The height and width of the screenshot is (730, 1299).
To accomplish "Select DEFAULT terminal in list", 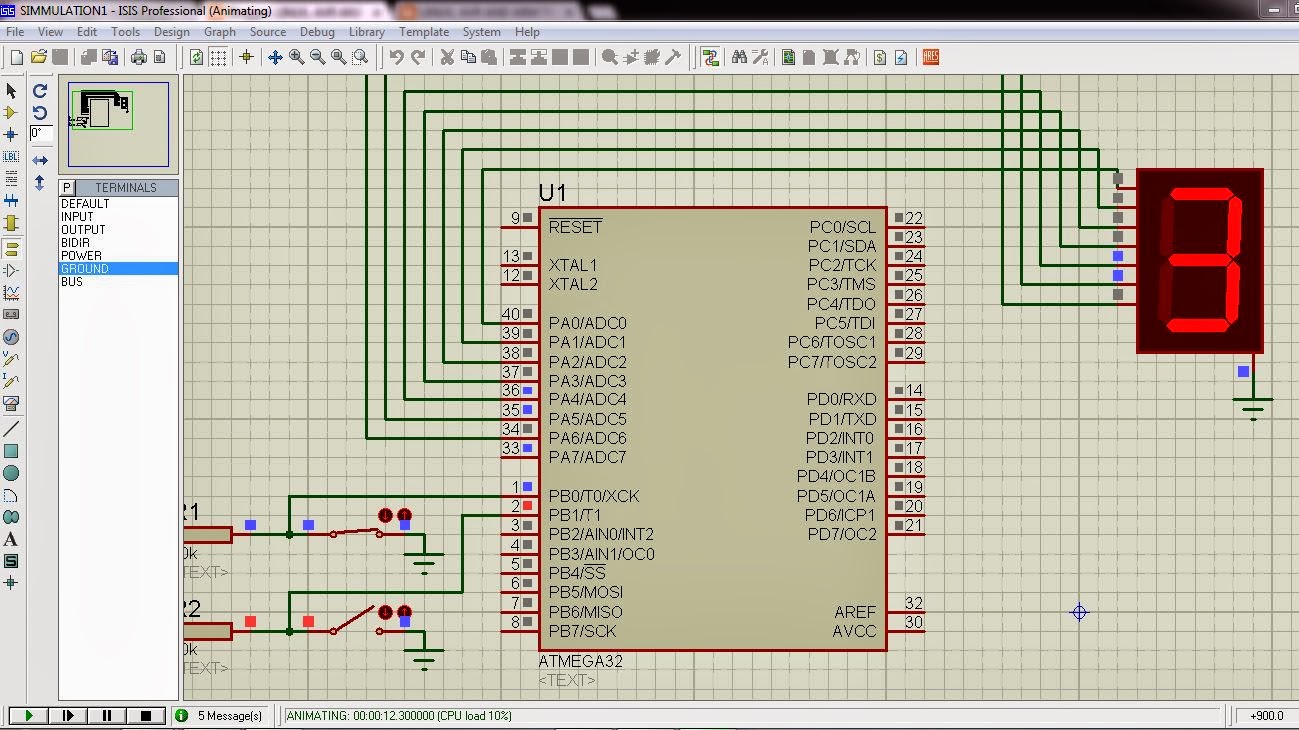I will (85, 204).
